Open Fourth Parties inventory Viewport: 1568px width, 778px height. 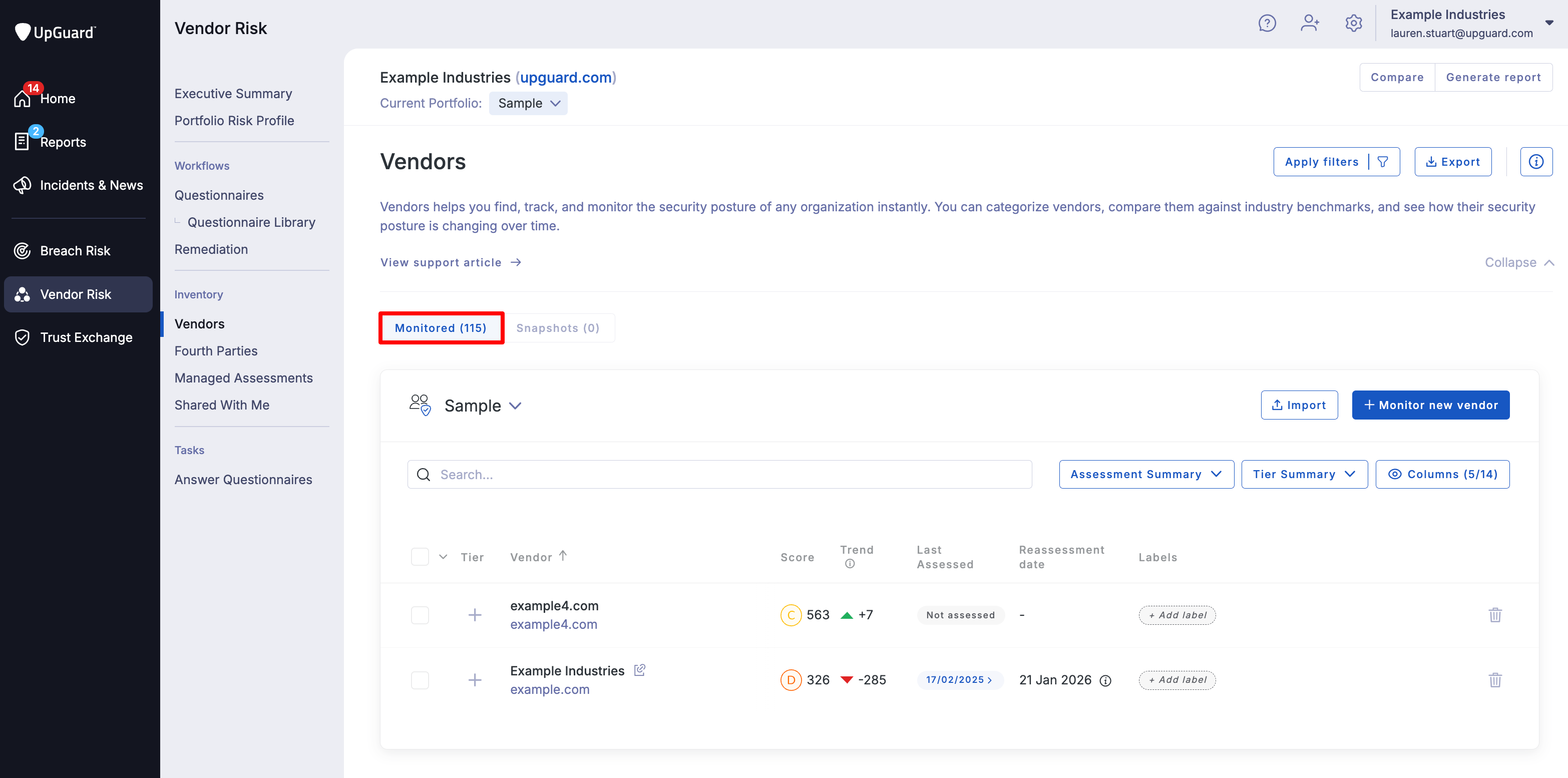point(215,351)
